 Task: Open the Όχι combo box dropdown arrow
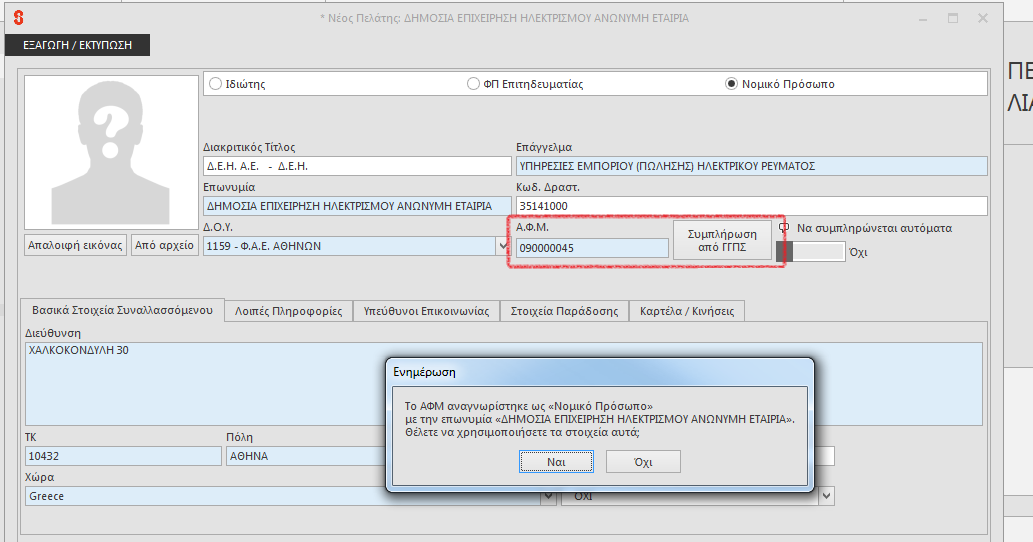click(x=827, y=497)
